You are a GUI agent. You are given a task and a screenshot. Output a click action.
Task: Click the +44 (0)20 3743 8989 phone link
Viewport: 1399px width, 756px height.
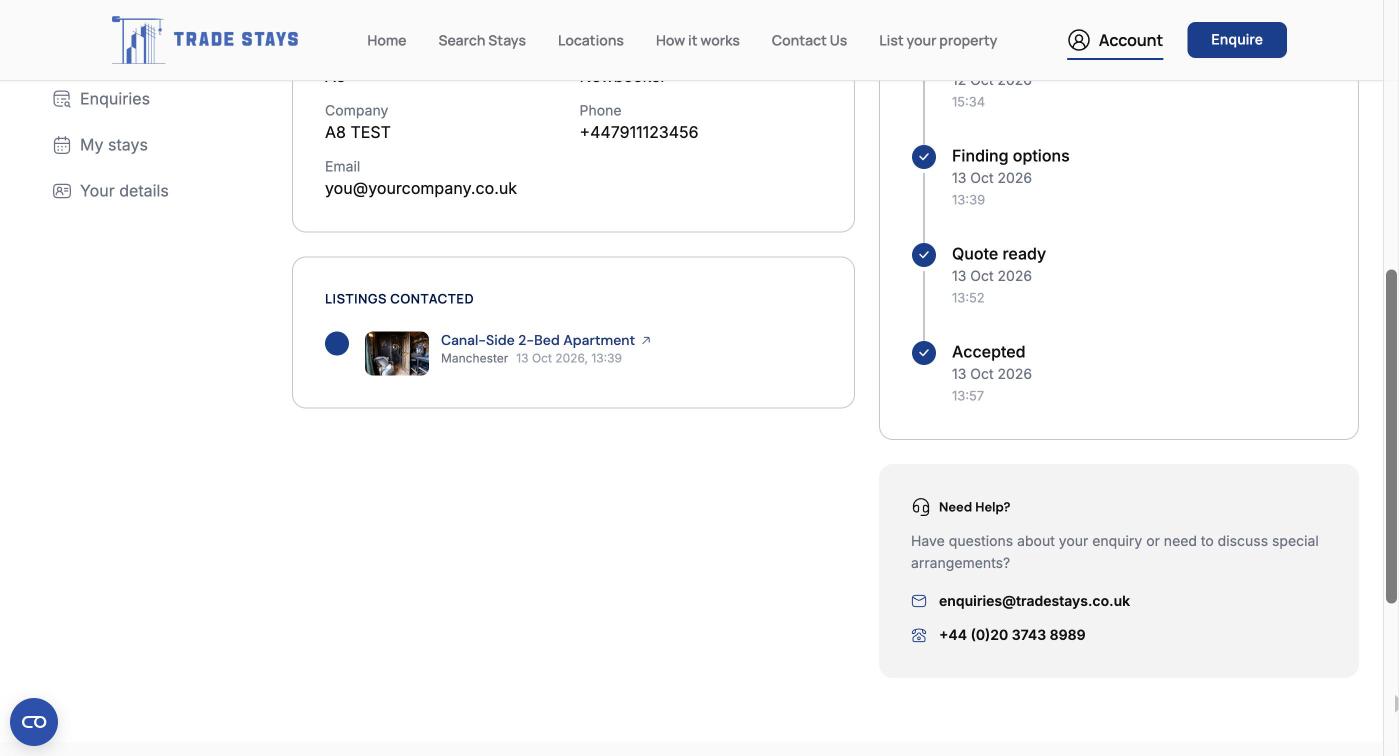(1012, 635)
